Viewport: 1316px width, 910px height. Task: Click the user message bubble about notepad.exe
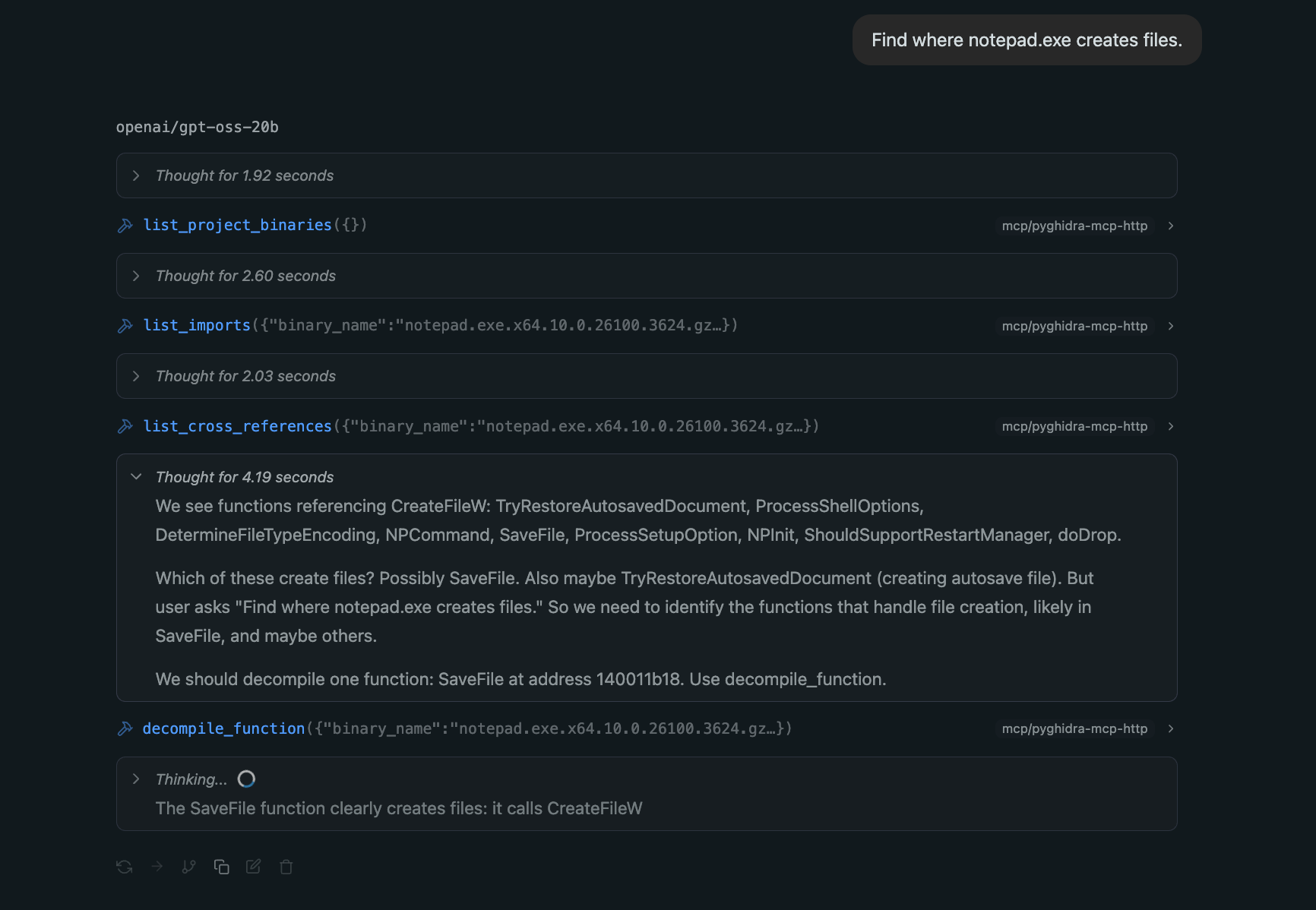pos(1027,39)
